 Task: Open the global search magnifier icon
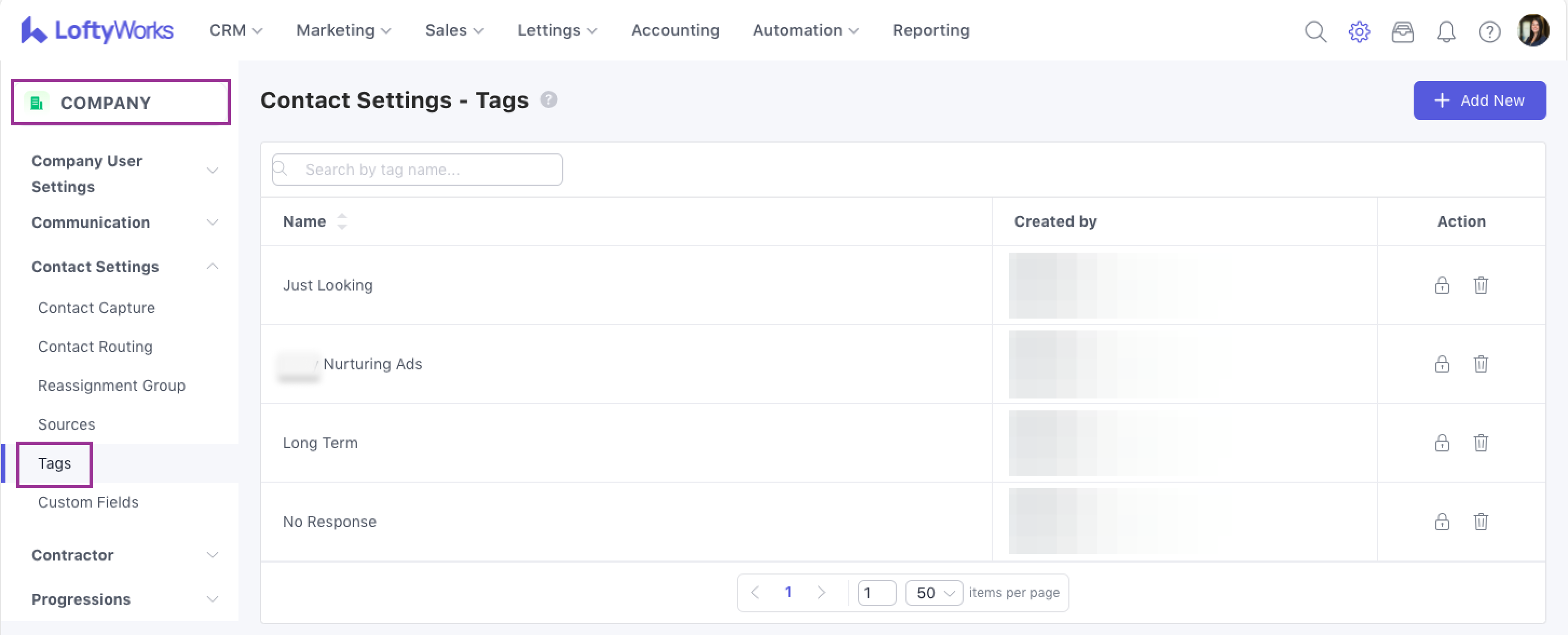coord(1315,31)
